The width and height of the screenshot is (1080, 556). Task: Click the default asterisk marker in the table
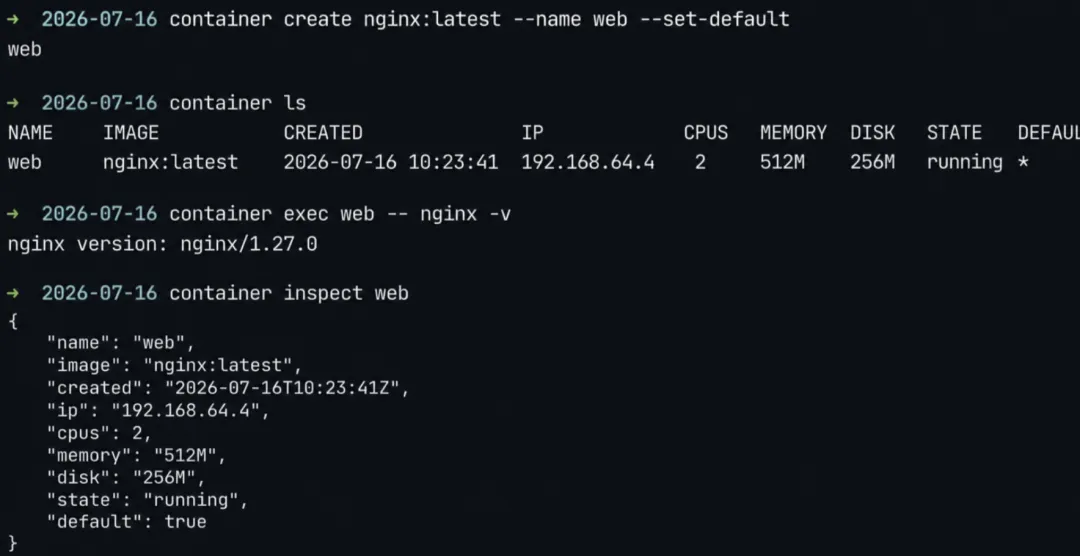coord(1024,163)
